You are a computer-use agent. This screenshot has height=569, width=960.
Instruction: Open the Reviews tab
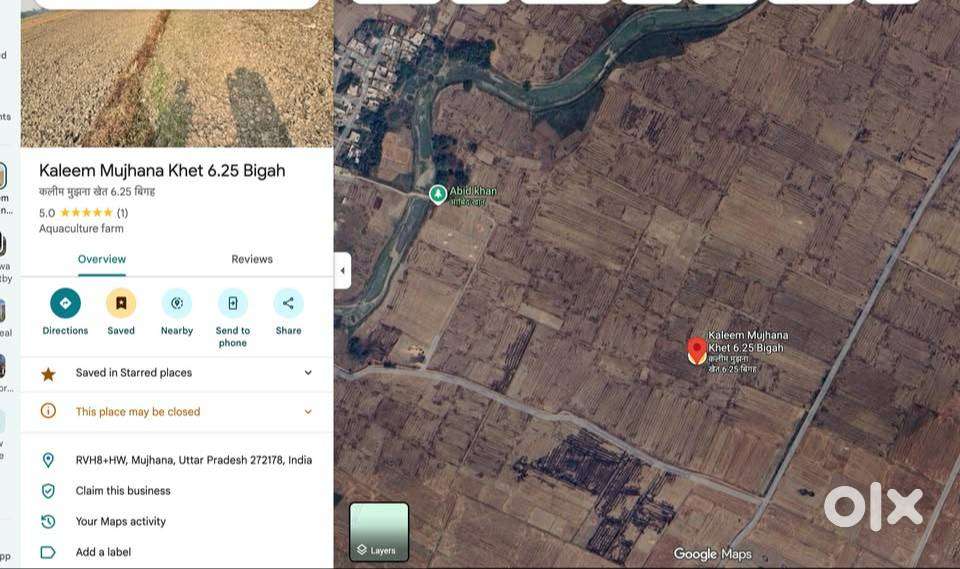(x=252, y=259)
